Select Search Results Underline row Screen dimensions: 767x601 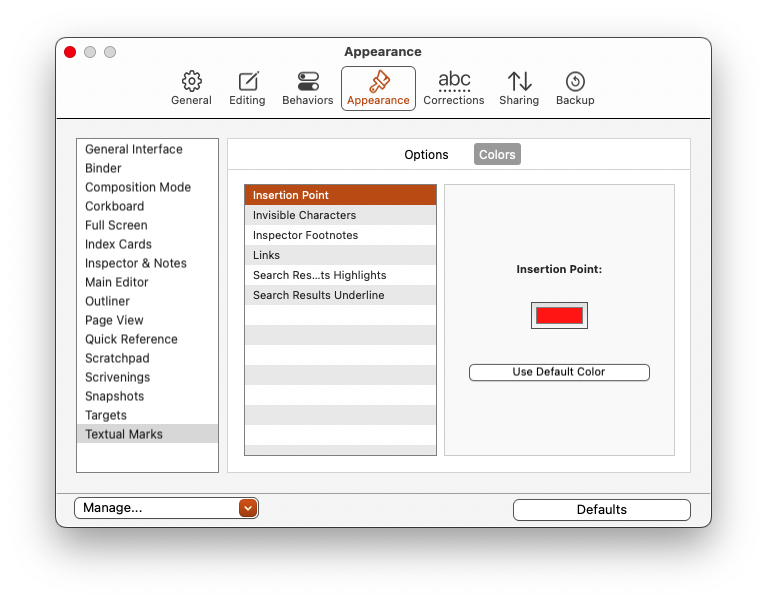coord(340,295)
